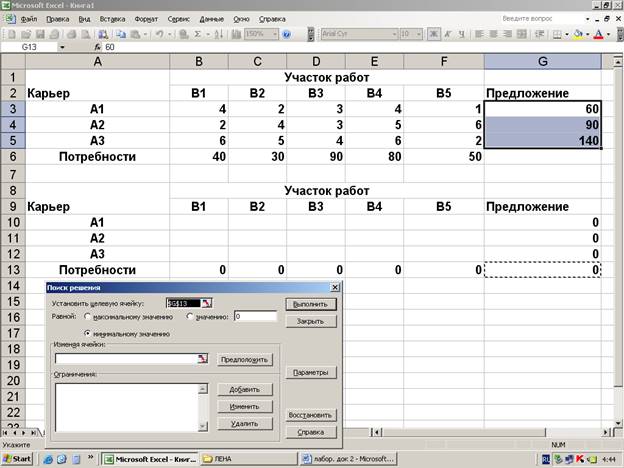The image size is (624, 468).
Task: Switch to 'лабор. док 2 - Microsoft' taskbar item
Action: point(348,459)
